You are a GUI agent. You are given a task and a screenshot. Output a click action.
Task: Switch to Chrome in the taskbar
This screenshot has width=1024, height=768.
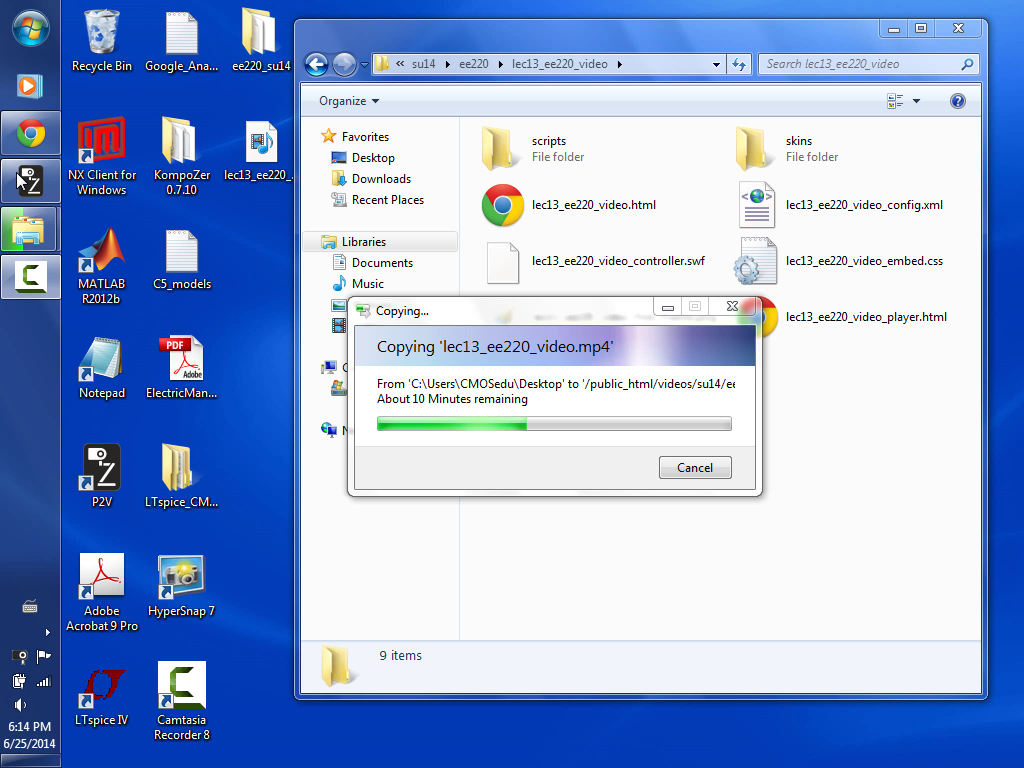point(31,133)
